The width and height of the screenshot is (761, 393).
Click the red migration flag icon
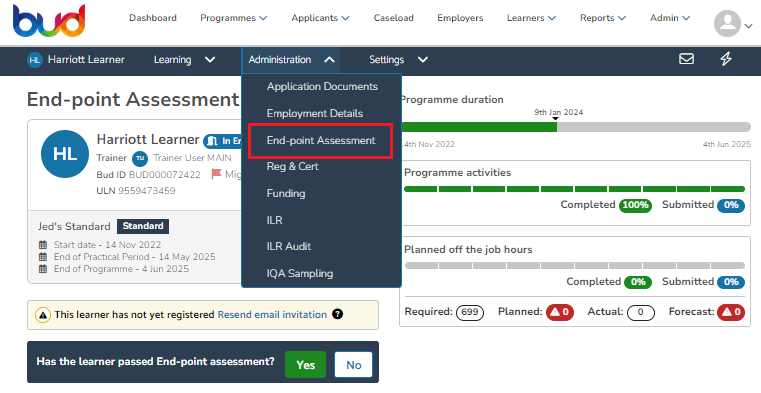tap(216, 174)
